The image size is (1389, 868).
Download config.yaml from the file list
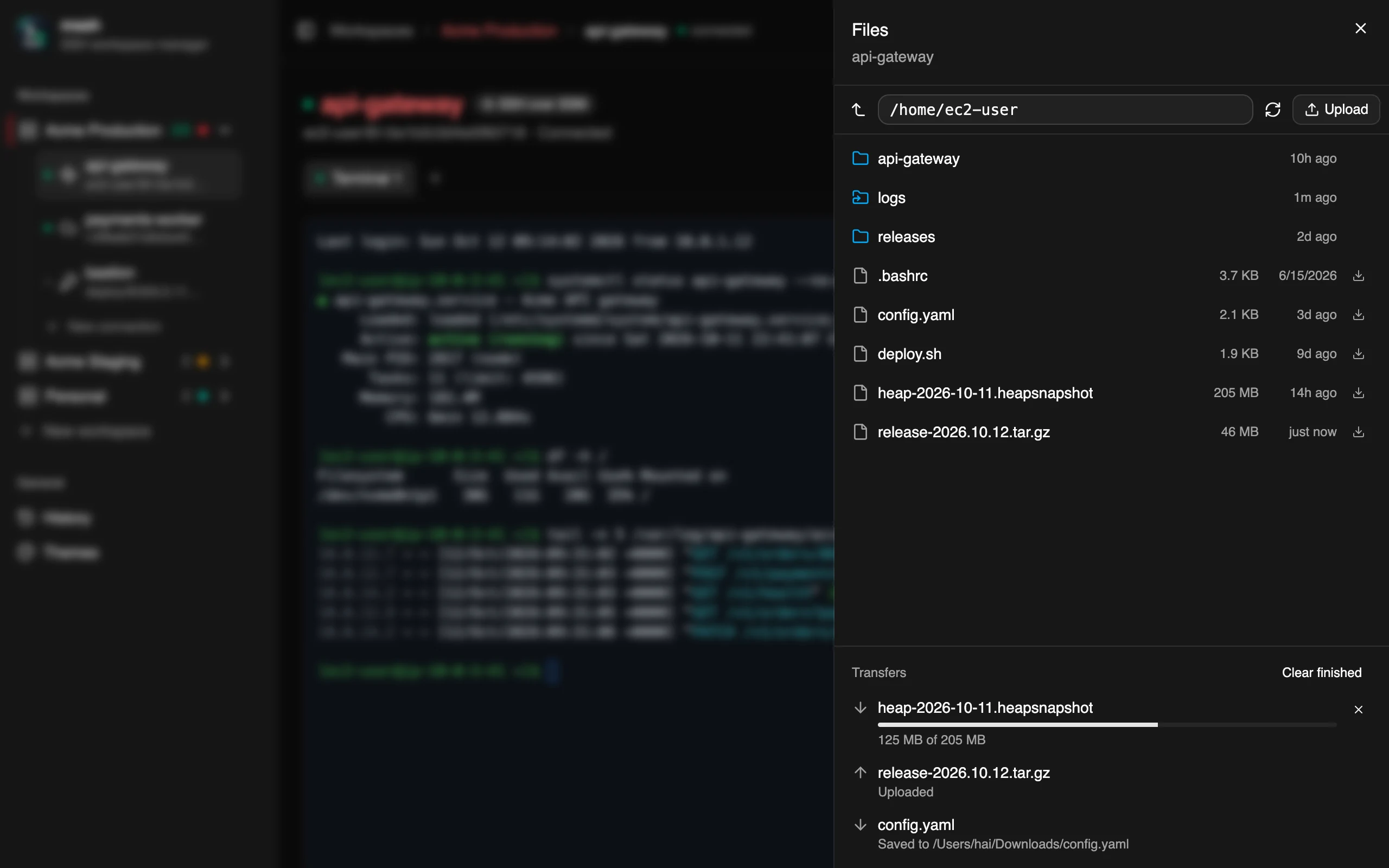click(x=1358, y=315)
